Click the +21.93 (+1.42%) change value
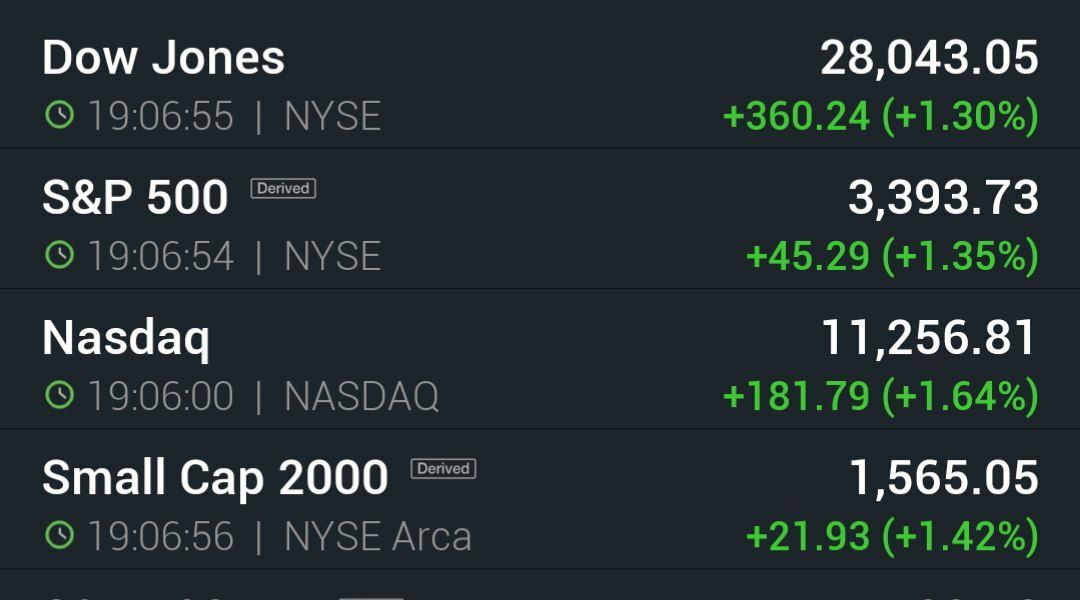Viewport: 1080px width, 600px height. point(893,537)
